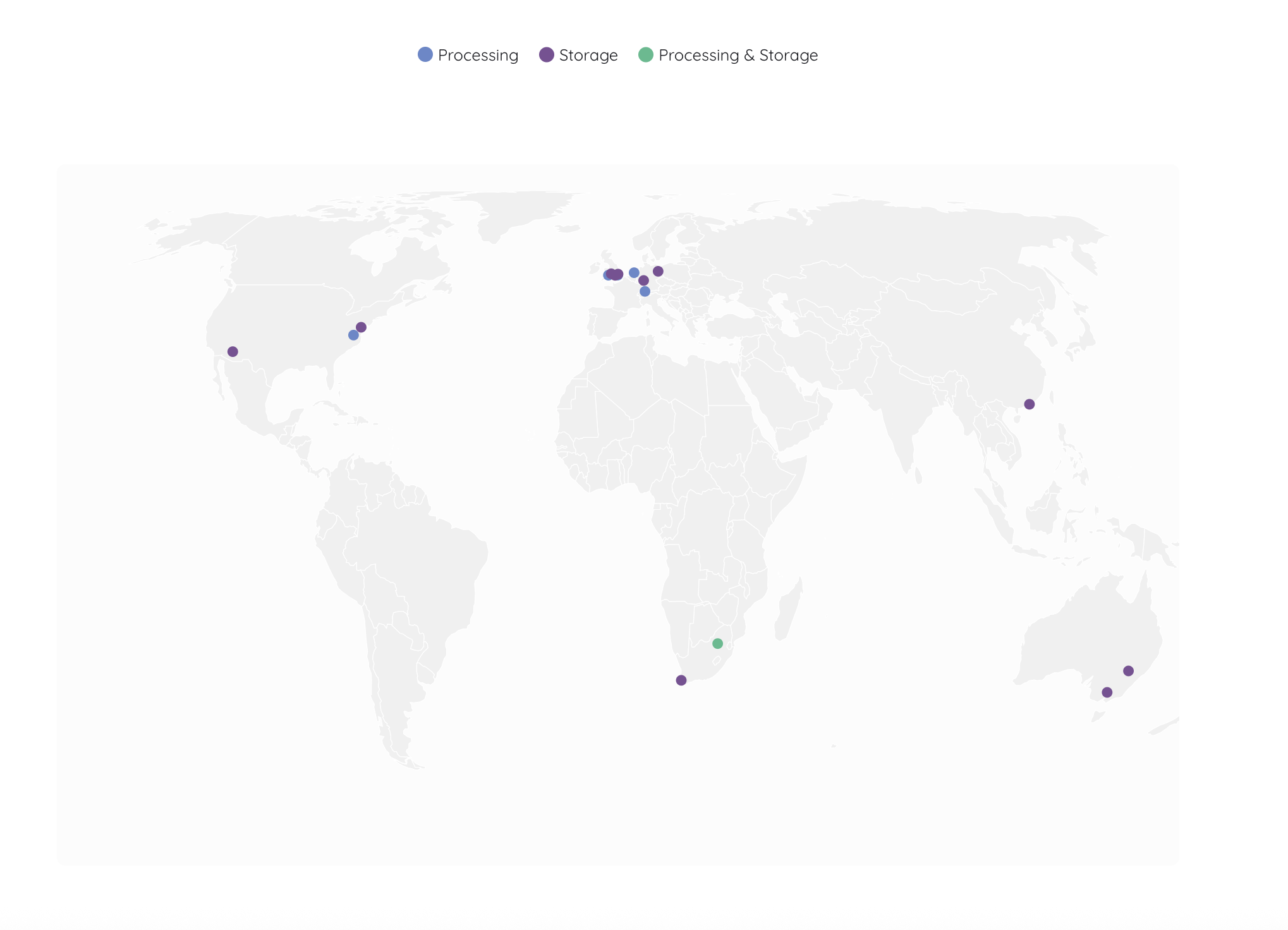
Task: Toggle Processing & Storage legend entry
Action: (738, 56)
